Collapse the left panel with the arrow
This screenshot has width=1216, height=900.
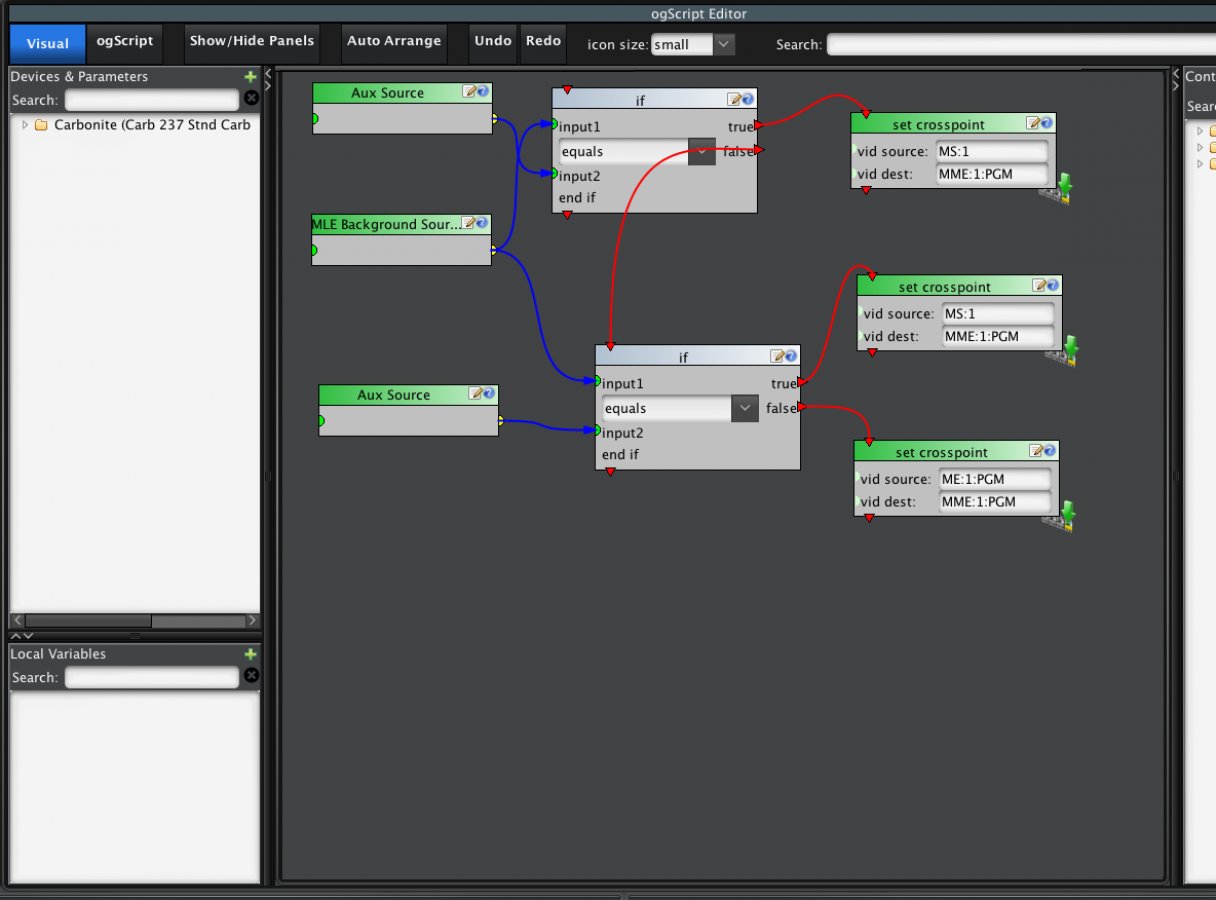coord(268,73)
